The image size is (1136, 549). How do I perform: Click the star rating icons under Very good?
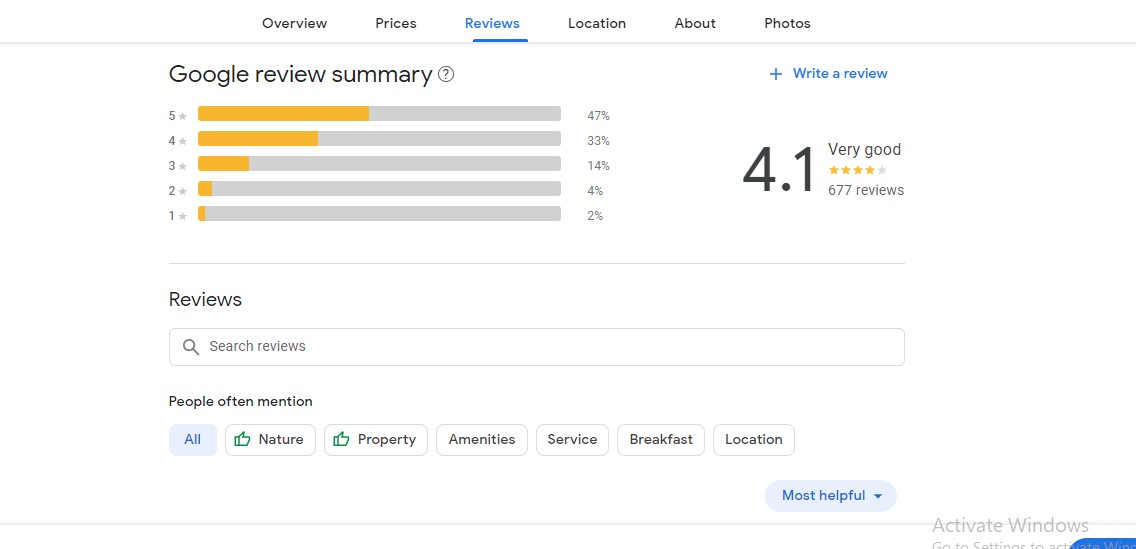[857, 170]
